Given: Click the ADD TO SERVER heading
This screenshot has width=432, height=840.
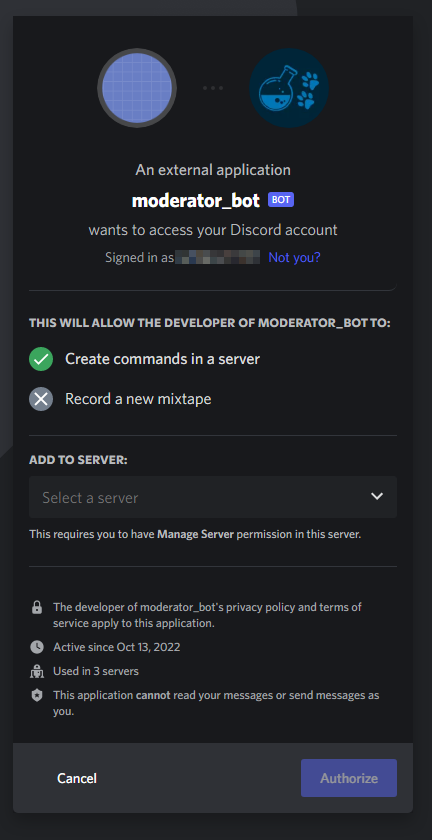Looking at the screenshot, I should 78,460.
